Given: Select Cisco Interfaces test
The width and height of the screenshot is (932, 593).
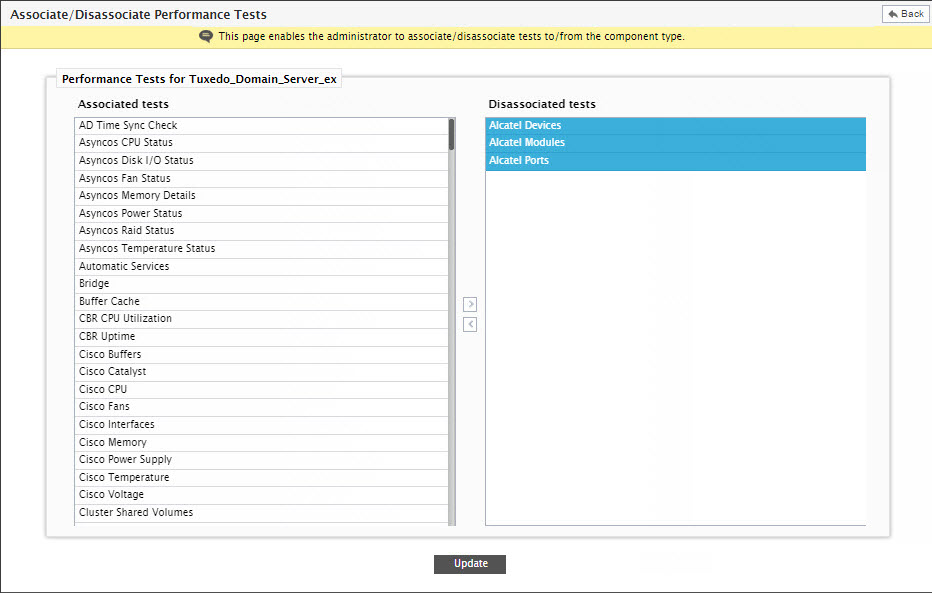Looking at the screenshot, I should [262, 424].
